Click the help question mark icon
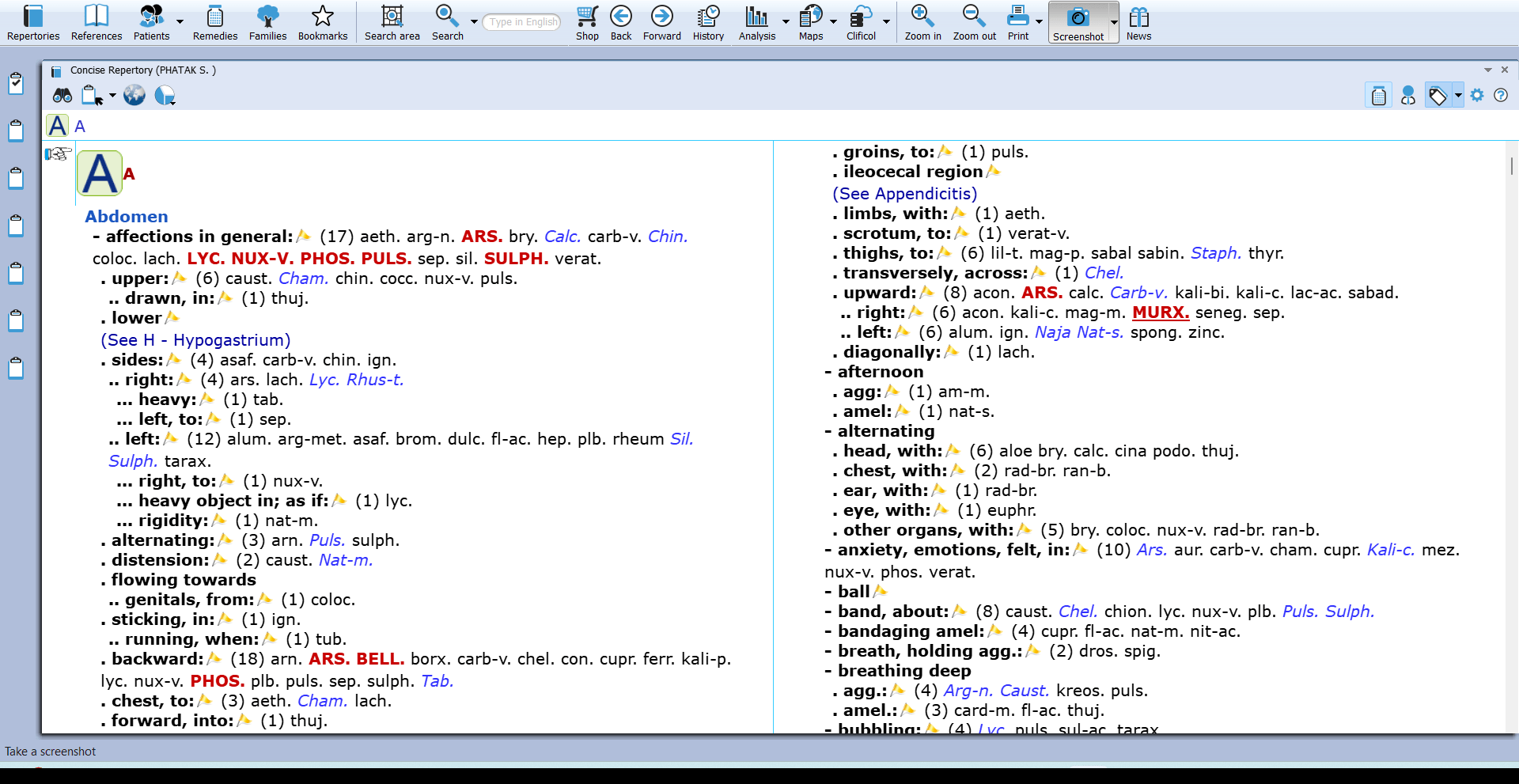The image size is (1519, 784). point(1500,96)
